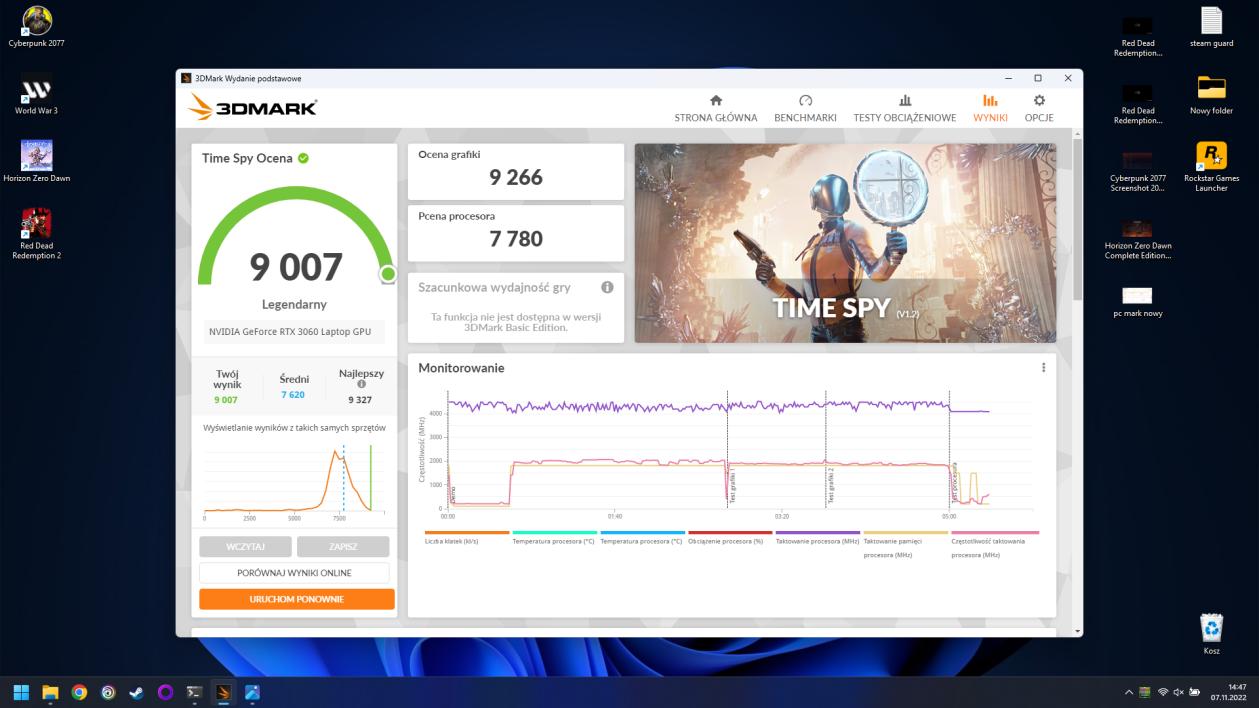This screenshot has width=1259, height=708.
Task: Expand hidden icons in the system tray
Action: coord(1128,691)
